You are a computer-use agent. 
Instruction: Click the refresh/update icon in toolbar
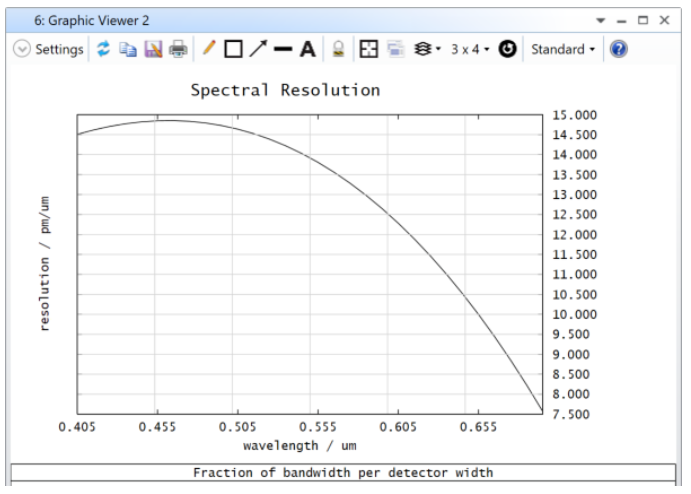pos(103,49)
